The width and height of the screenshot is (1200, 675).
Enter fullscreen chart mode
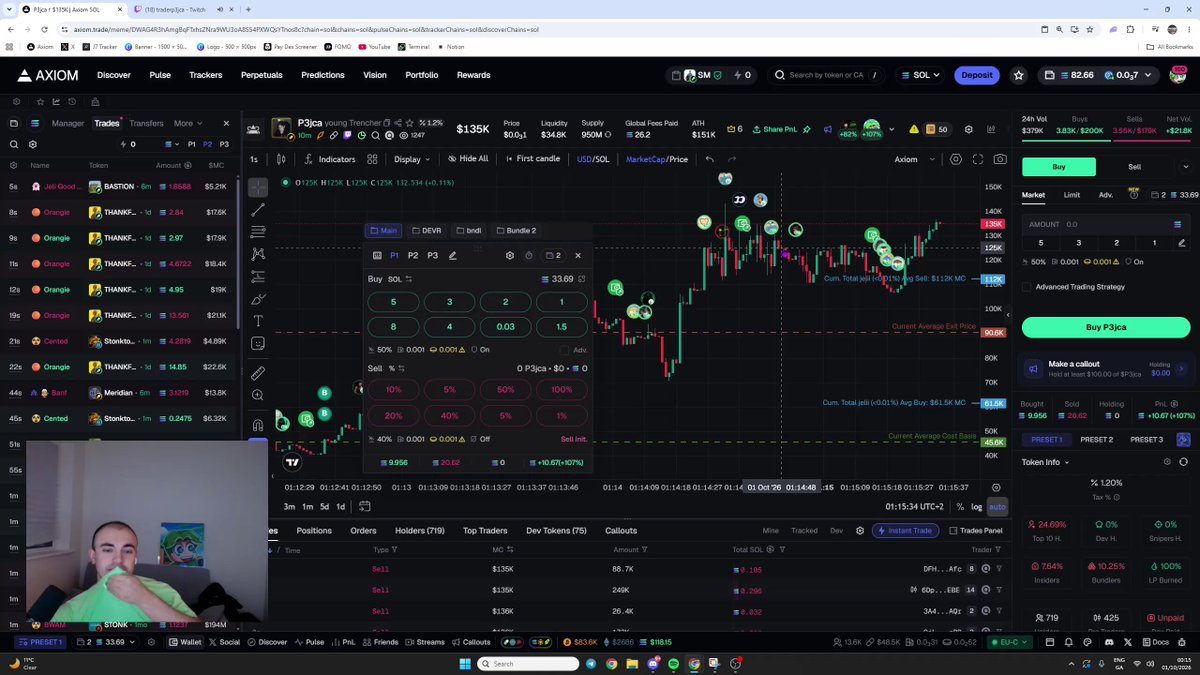[x=978, y=159]
